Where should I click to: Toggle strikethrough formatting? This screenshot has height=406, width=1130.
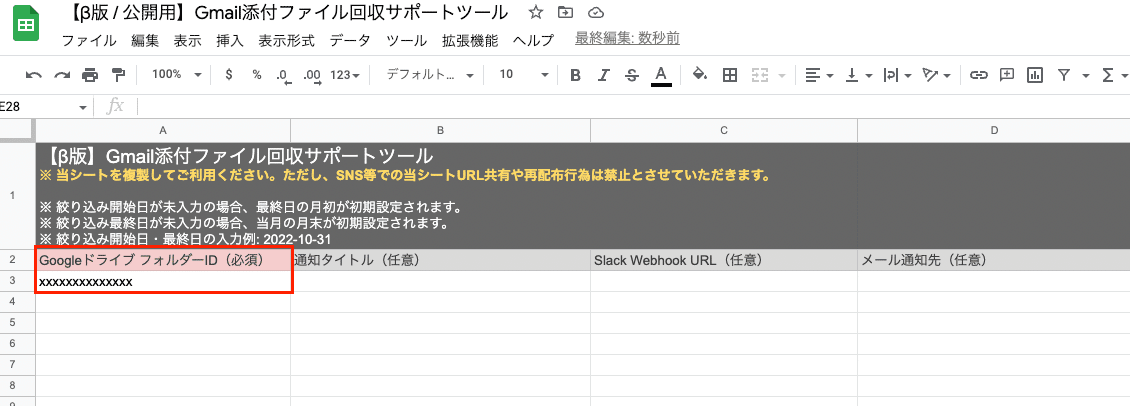click(632, 74)
